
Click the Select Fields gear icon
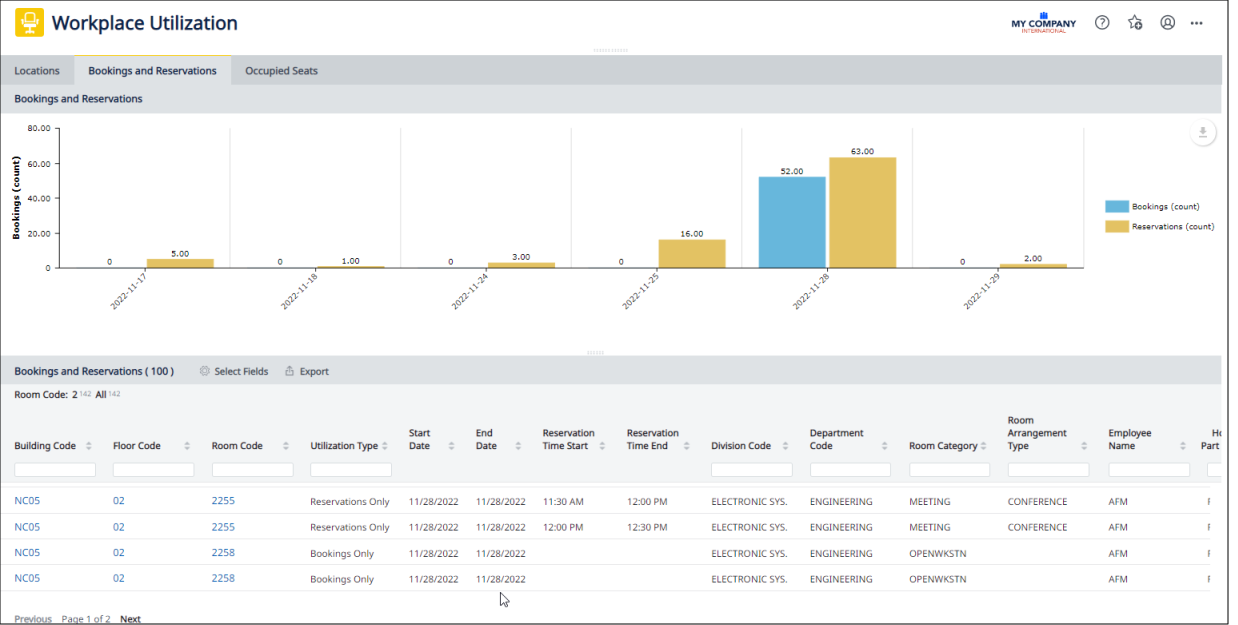point(205,371)
